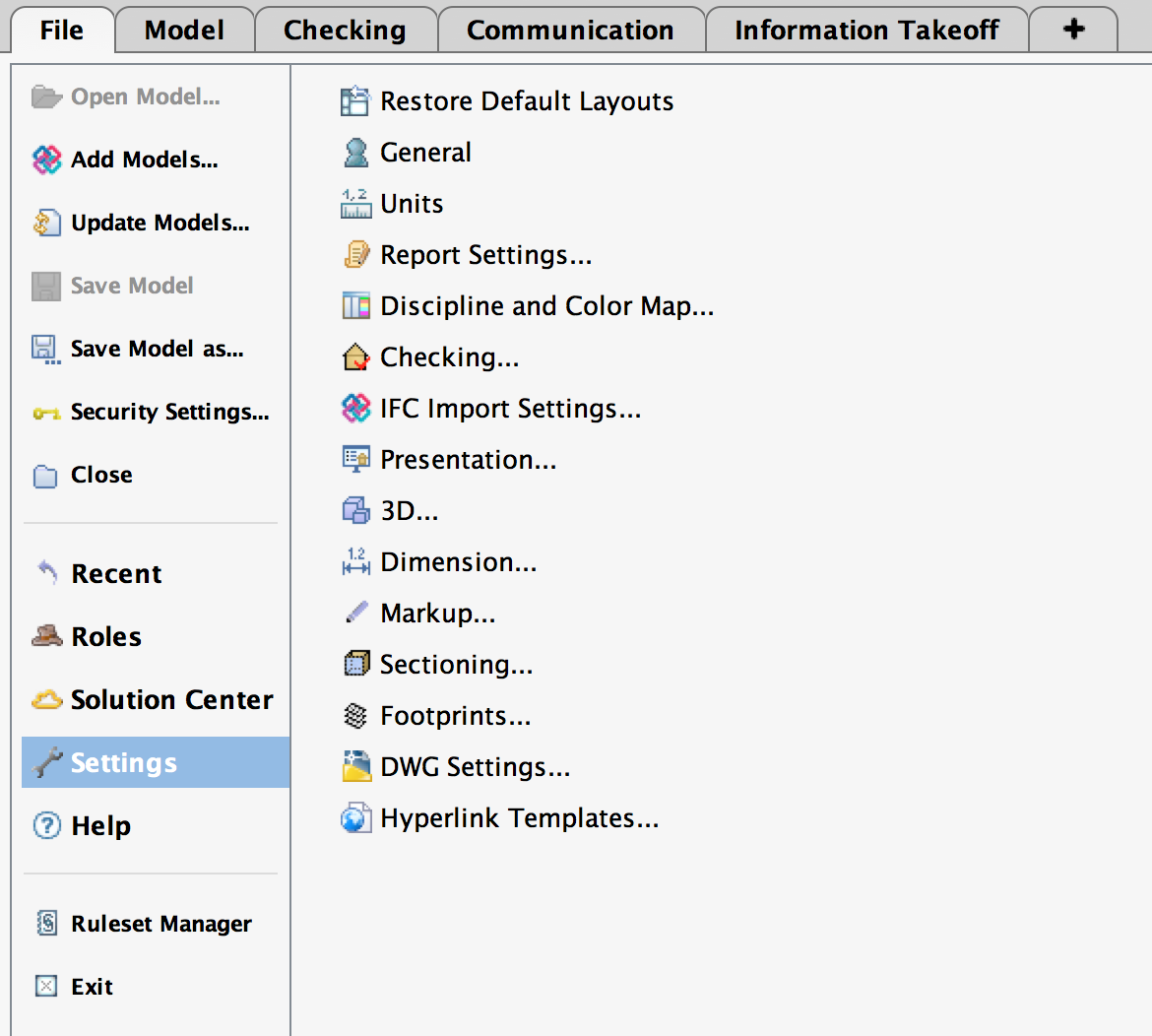The image size is (1152, 1036).
Task: Select the DWG Settings icon
Action: [x=355, y=766]
